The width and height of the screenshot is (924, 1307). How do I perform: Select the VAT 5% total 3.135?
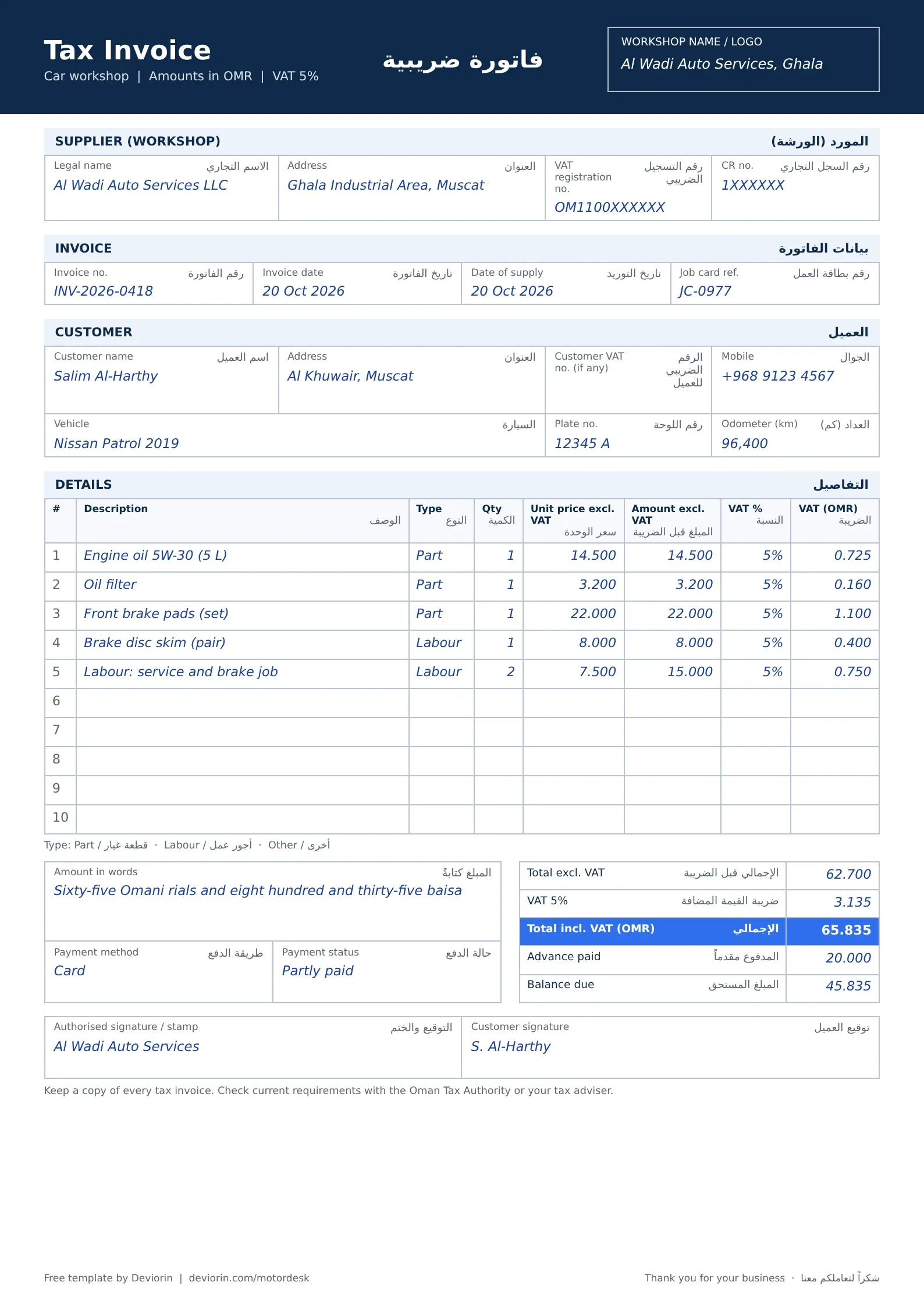click(x=852, y=902)
